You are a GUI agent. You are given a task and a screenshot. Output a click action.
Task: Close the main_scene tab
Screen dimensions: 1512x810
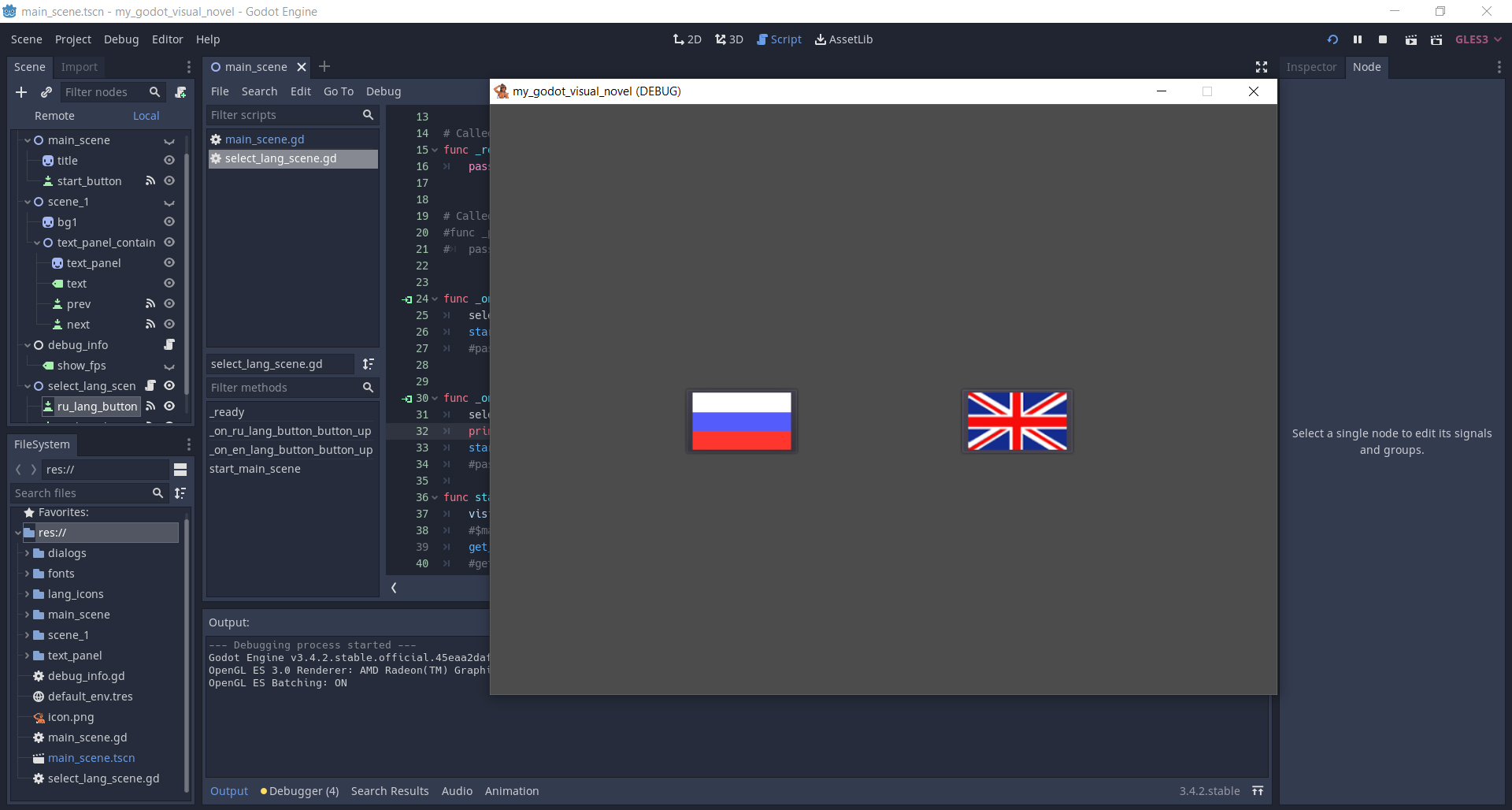tap(302, 67)
